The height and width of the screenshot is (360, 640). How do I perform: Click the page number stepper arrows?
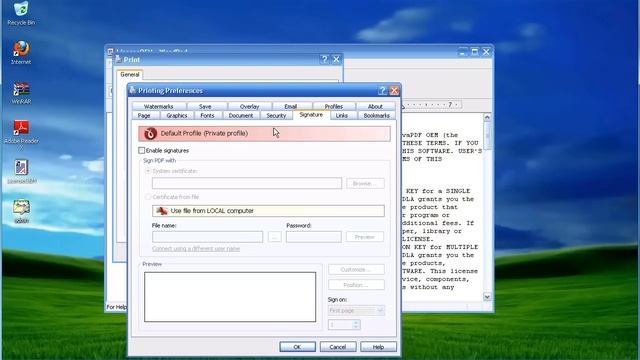coord(356,325)
